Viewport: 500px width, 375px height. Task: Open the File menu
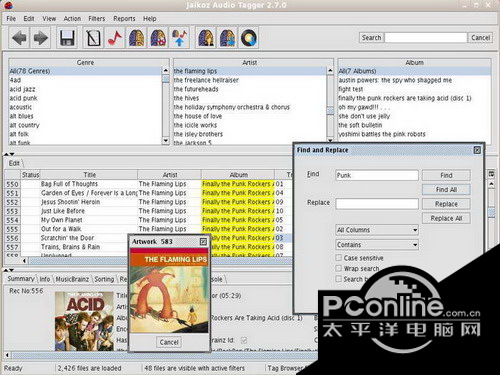[11, 19]
